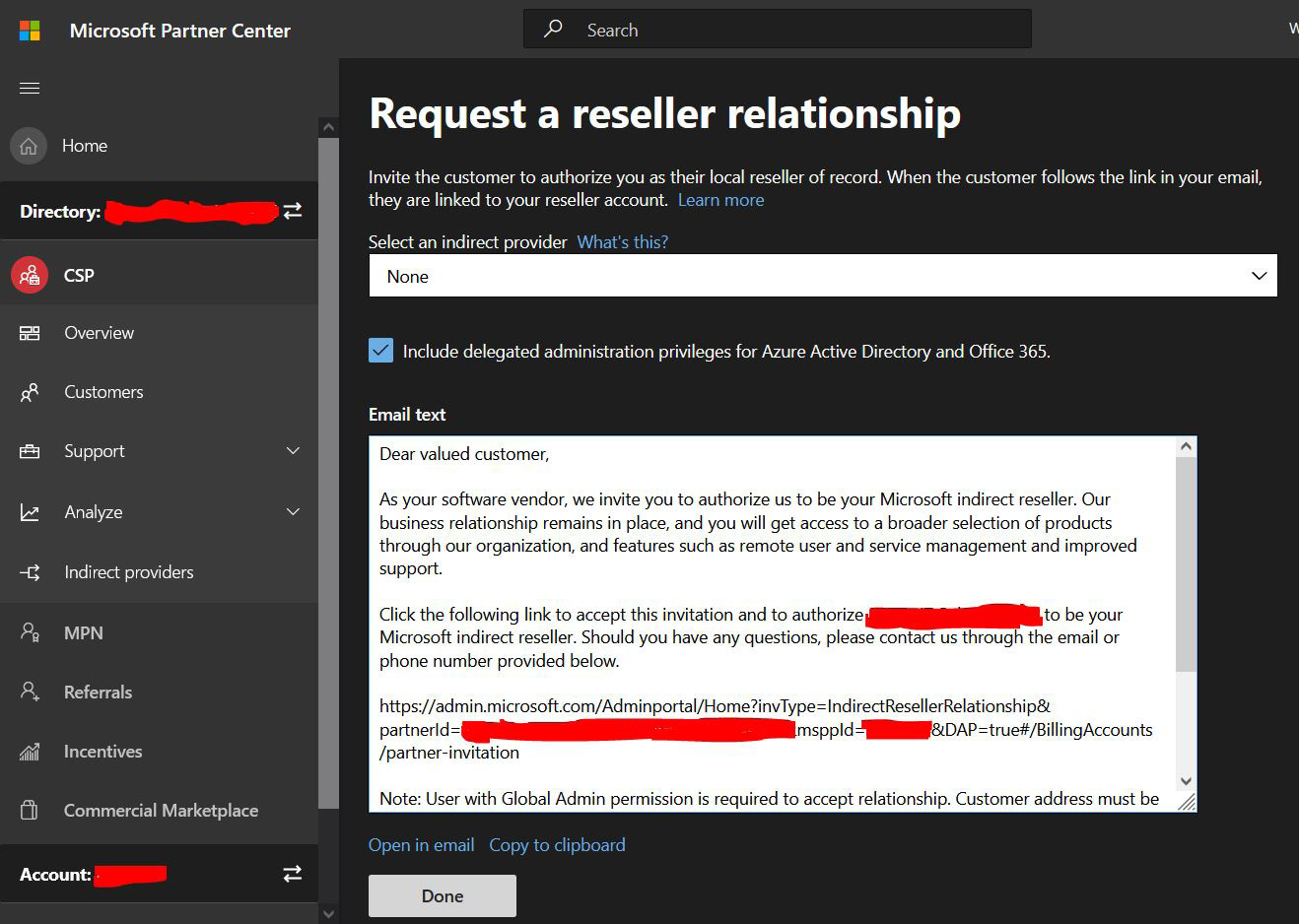Click the Home icon in sidebar
The image size is (1299, 924).
29,146
